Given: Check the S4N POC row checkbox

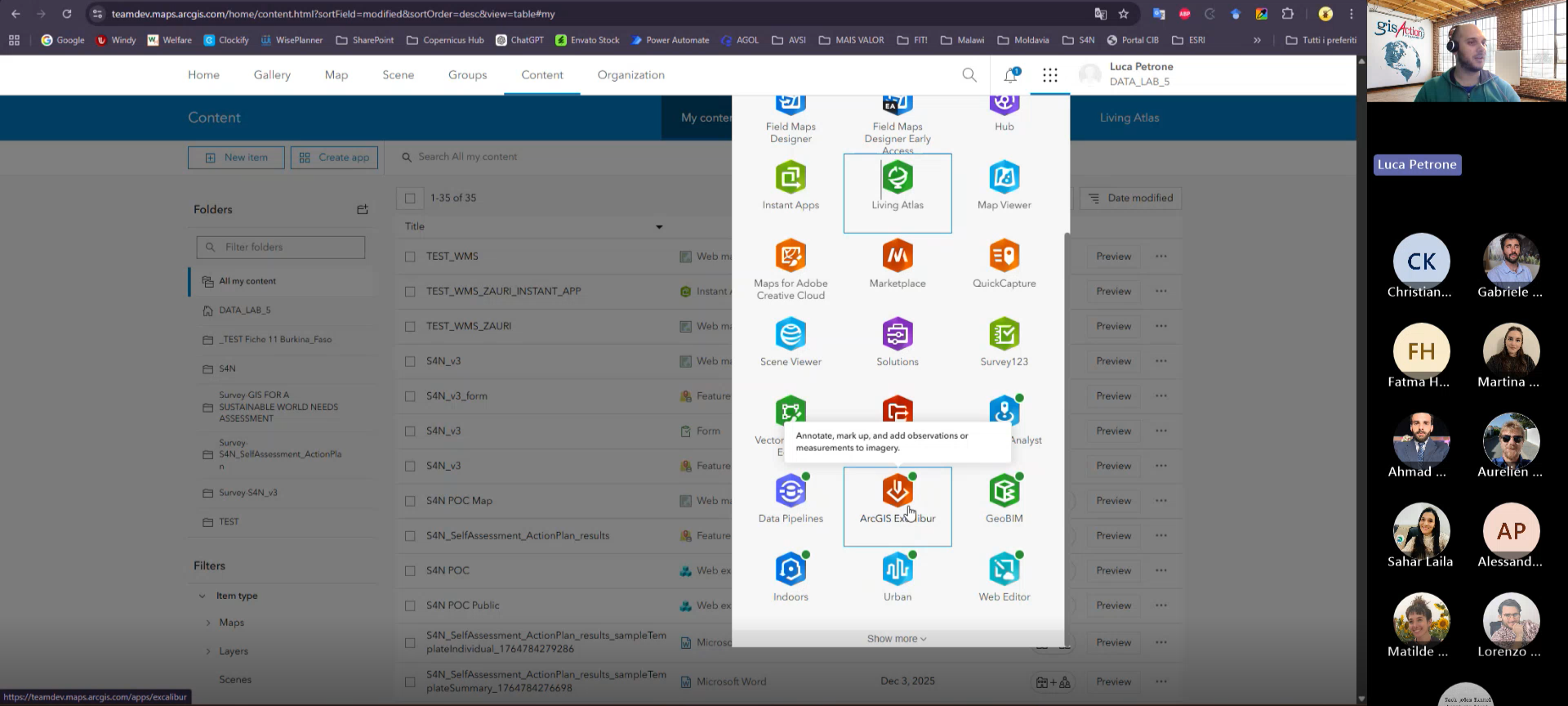Looking at the screenshot, I should pyautogui.click(x=410, y=570).
